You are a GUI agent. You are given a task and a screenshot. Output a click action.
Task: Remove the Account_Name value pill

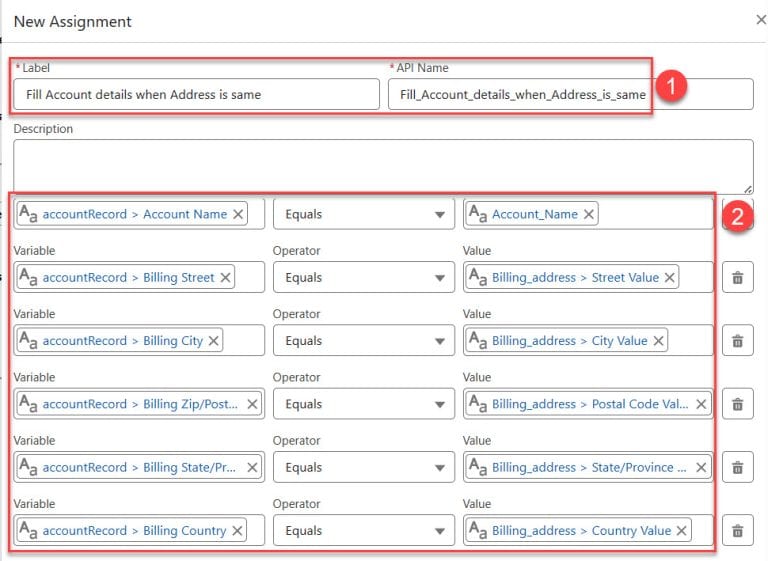point(589,214)
